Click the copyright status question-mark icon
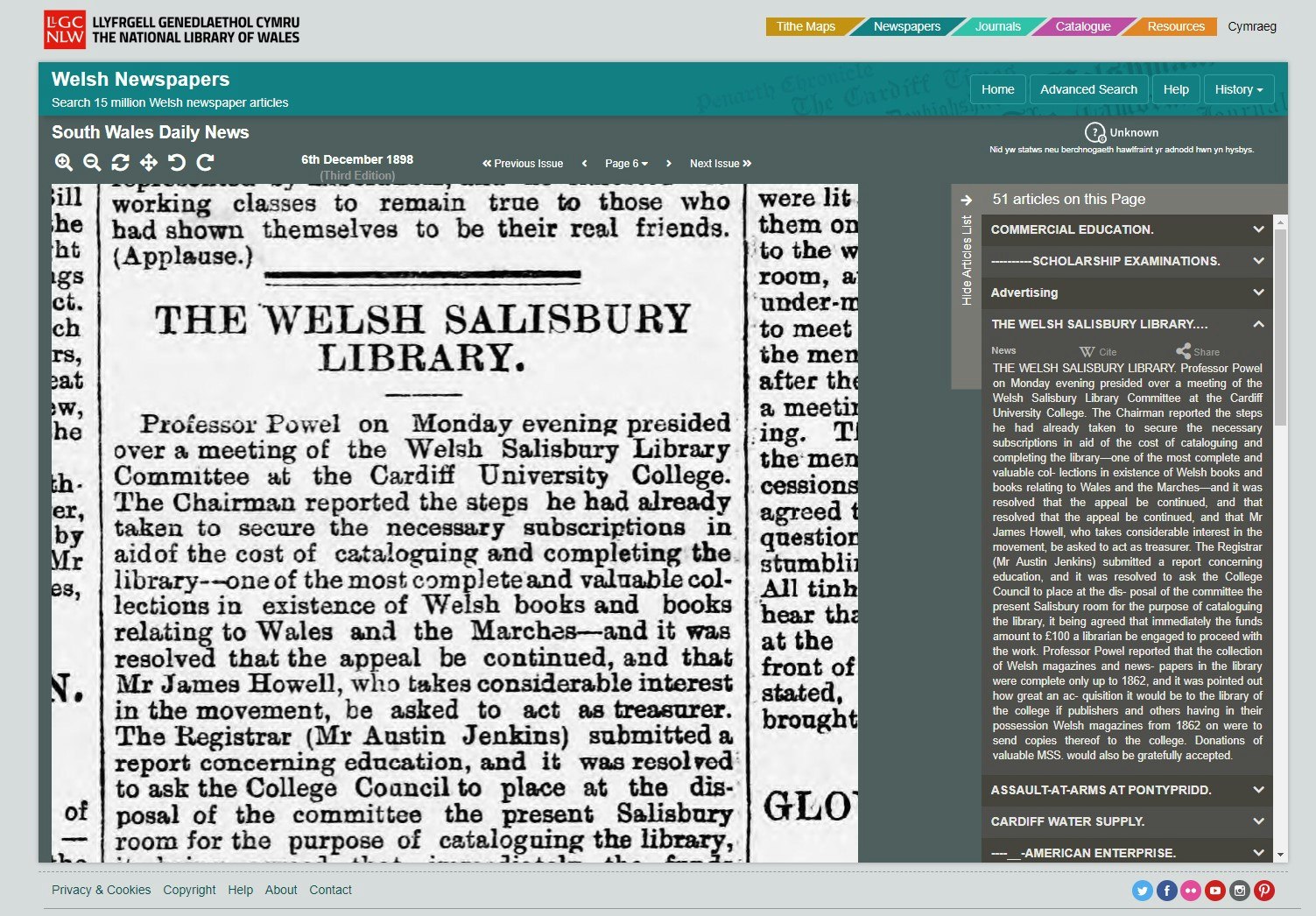This screenshot has width=1316, height=916. point(1095,131)
